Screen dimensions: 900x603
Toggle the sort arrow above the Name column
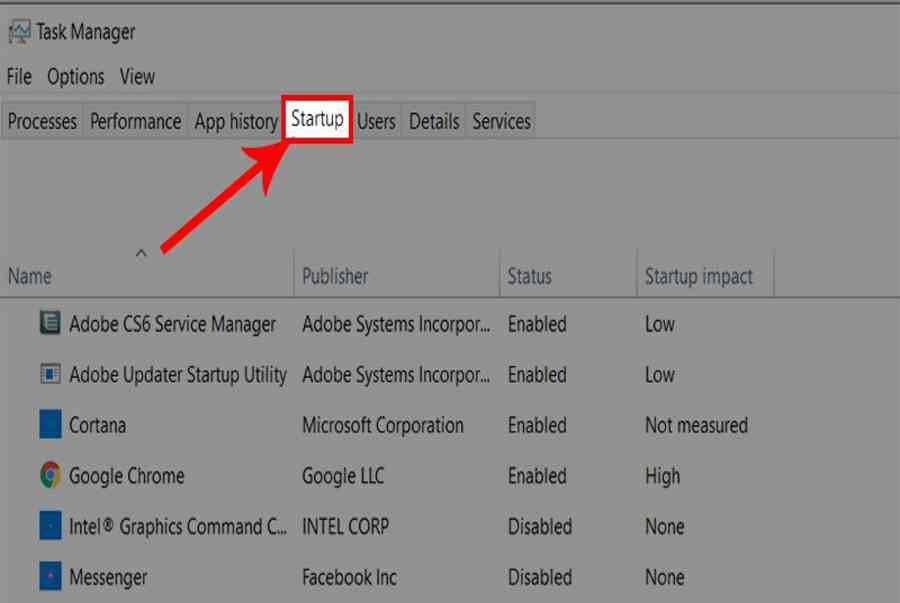click(141, 253)
